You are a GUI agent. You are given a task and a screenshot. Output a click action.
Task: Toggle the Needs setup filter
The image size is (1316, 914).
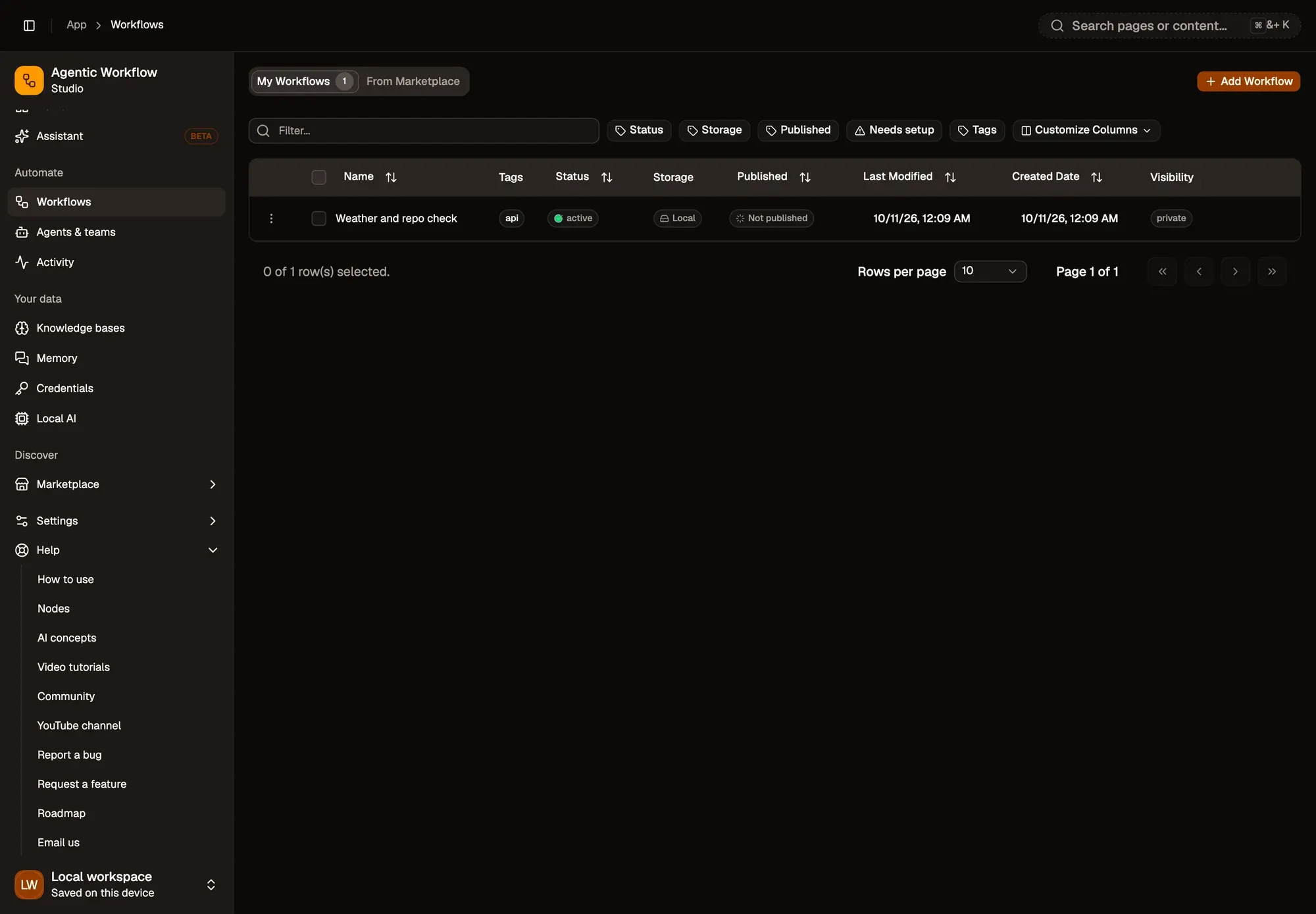click(894, 130)
